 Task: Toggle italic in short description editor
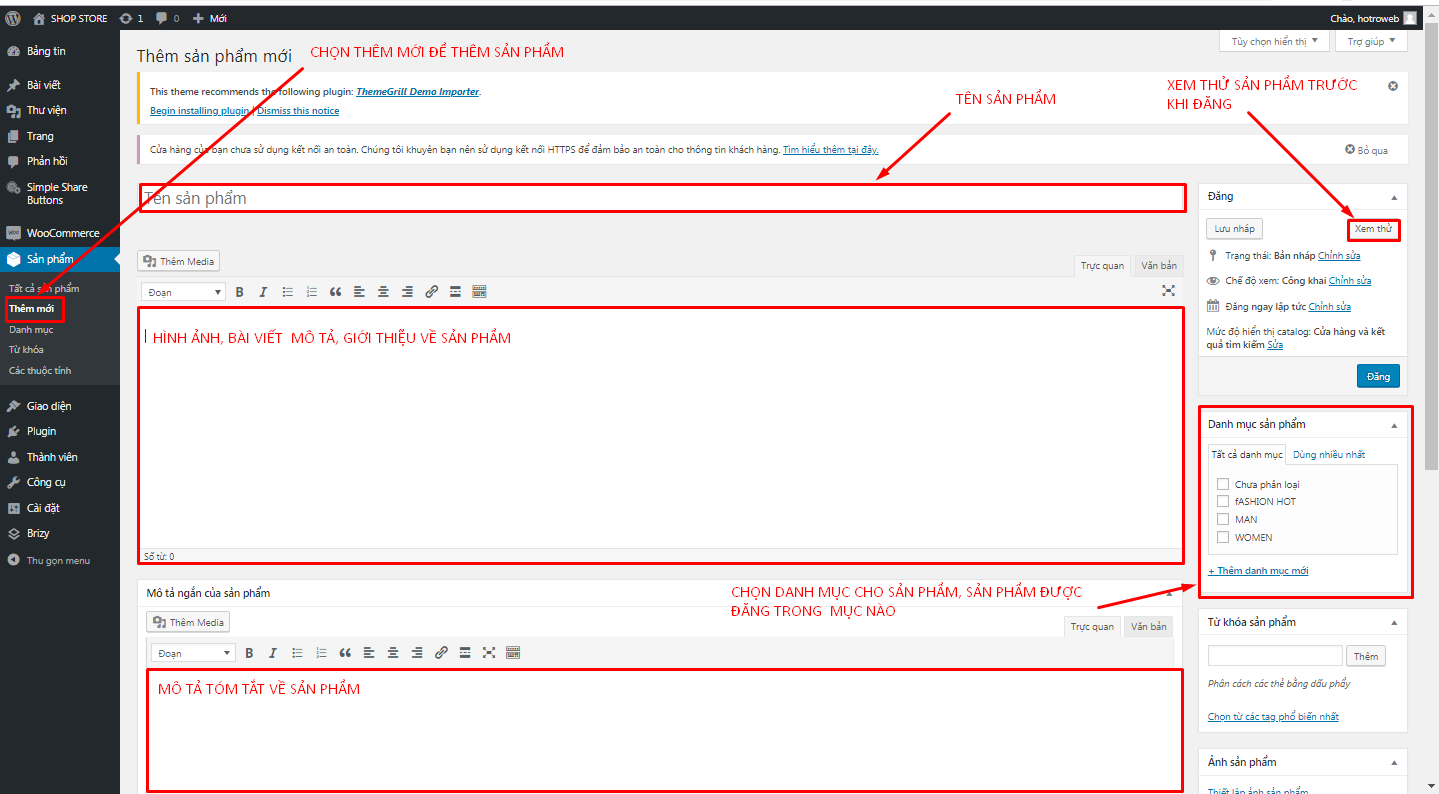coord(273,652)
